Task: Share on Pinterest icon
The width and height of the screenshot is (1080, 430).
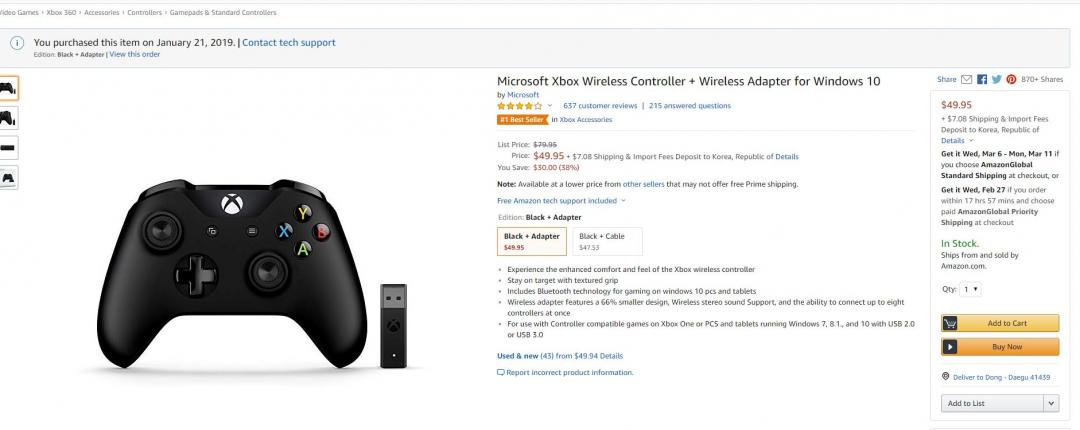Action: pyautogui.click(x=1011, y=79)
